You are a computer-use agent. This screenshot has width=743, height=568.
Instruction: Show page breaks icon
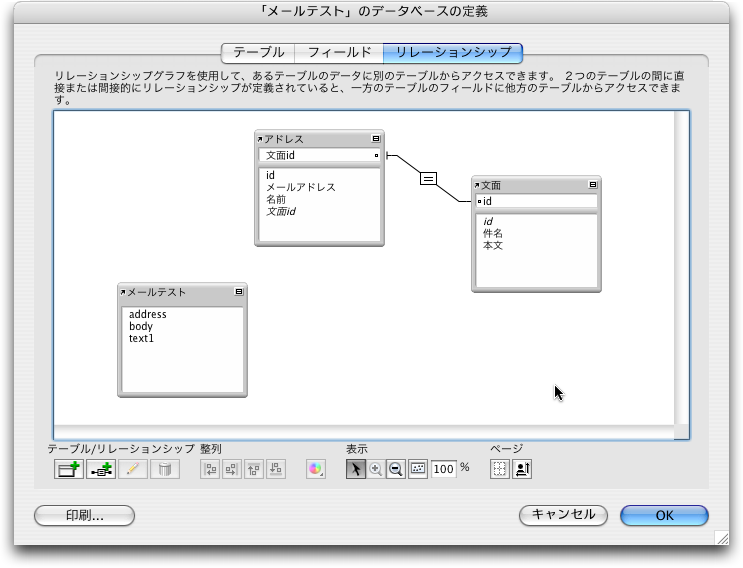click(x=501, y=469)
